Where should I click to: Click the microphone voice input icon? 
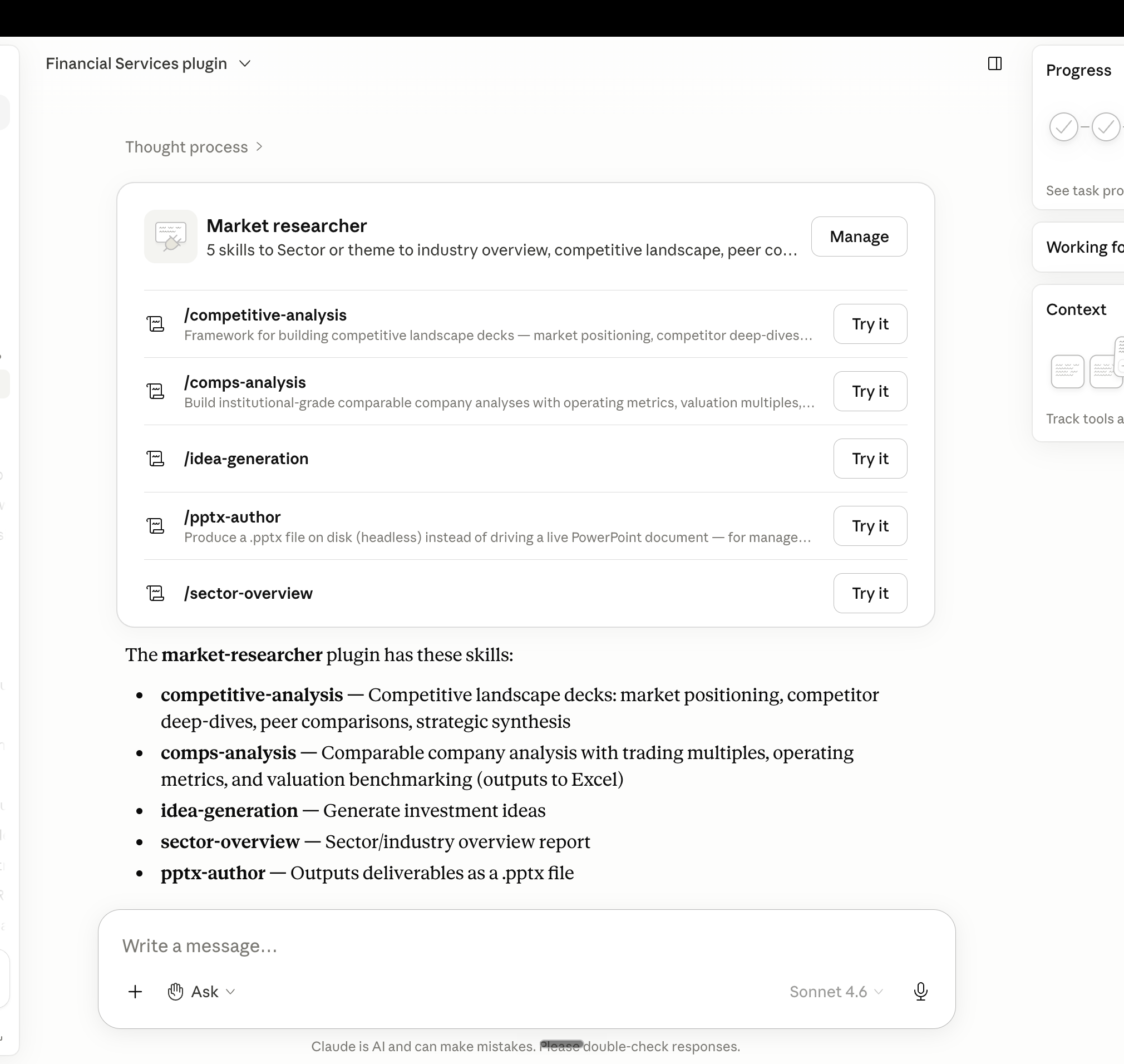click(921, 992)
